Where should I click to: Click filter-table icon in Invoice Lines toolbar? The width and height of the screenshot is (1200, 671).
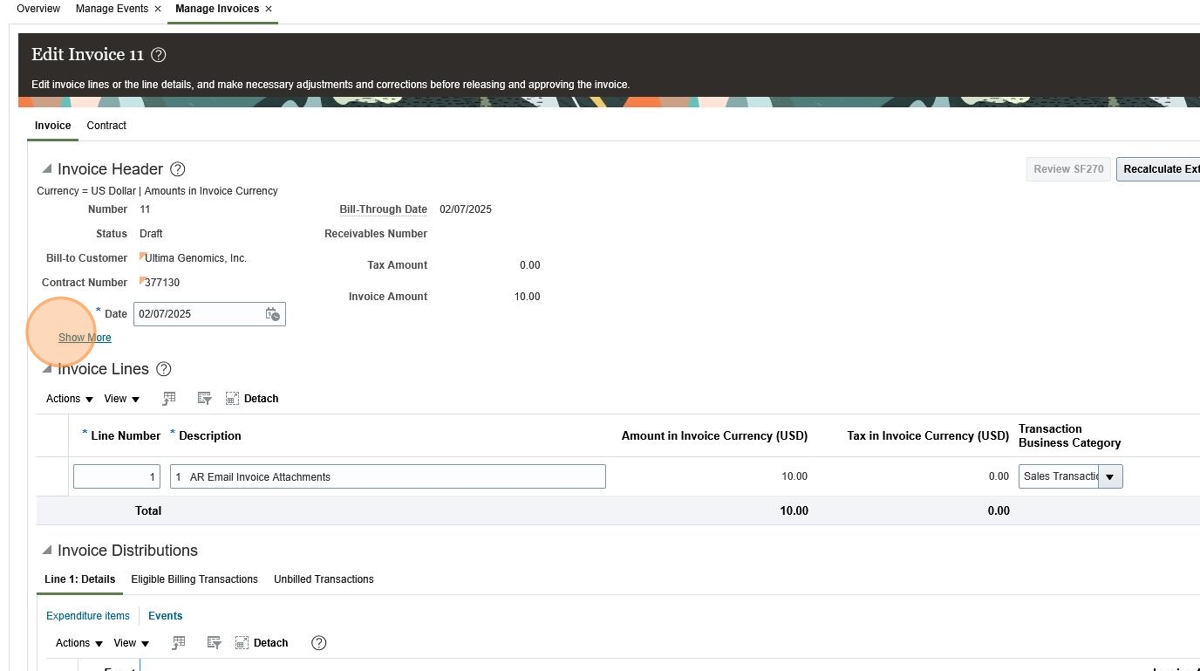(204, 398)
